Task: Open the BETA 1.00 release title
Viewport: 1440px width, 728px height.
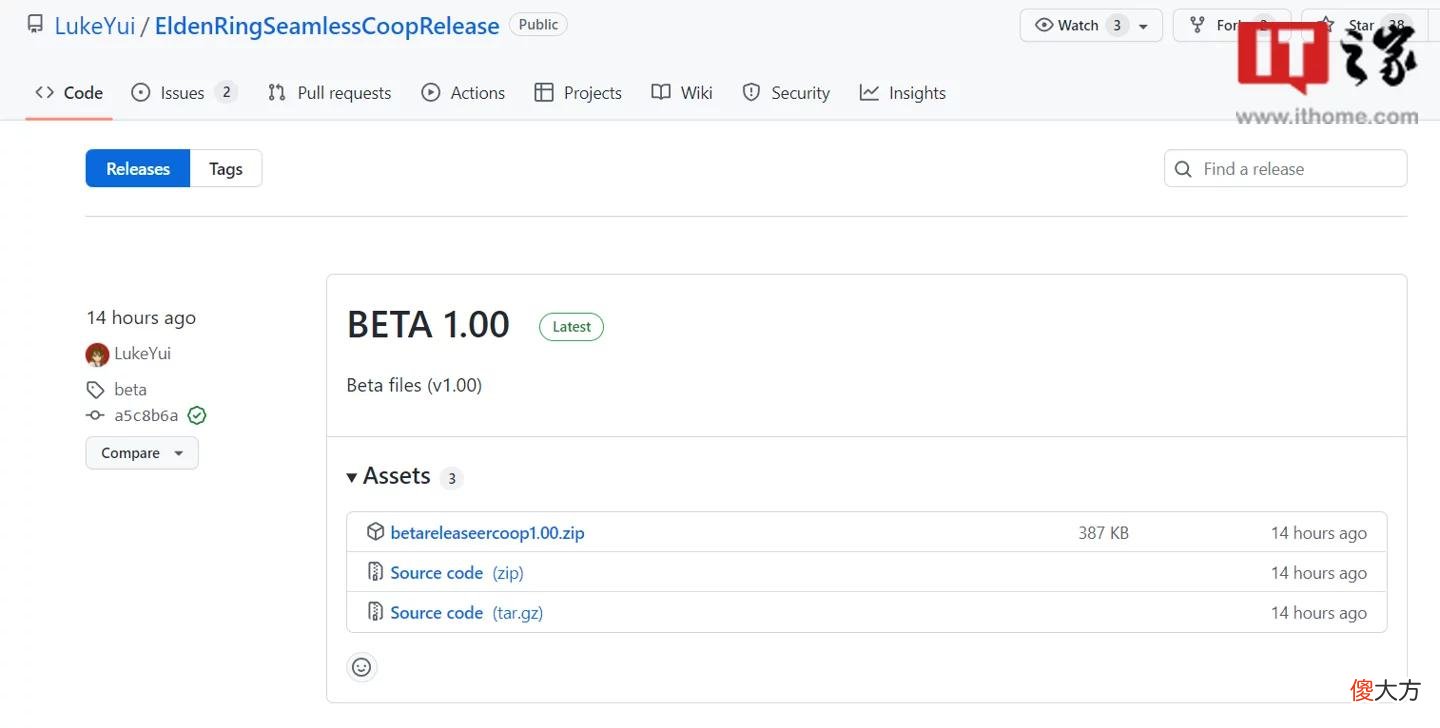Action: point(428,325)
